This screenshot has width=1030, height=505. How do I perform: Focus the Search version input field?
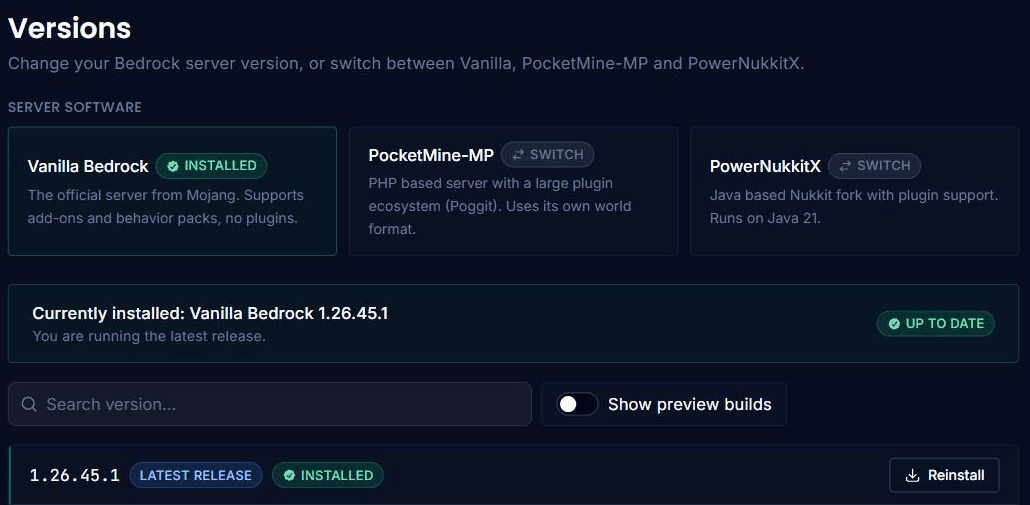click(x=269, y=404)
